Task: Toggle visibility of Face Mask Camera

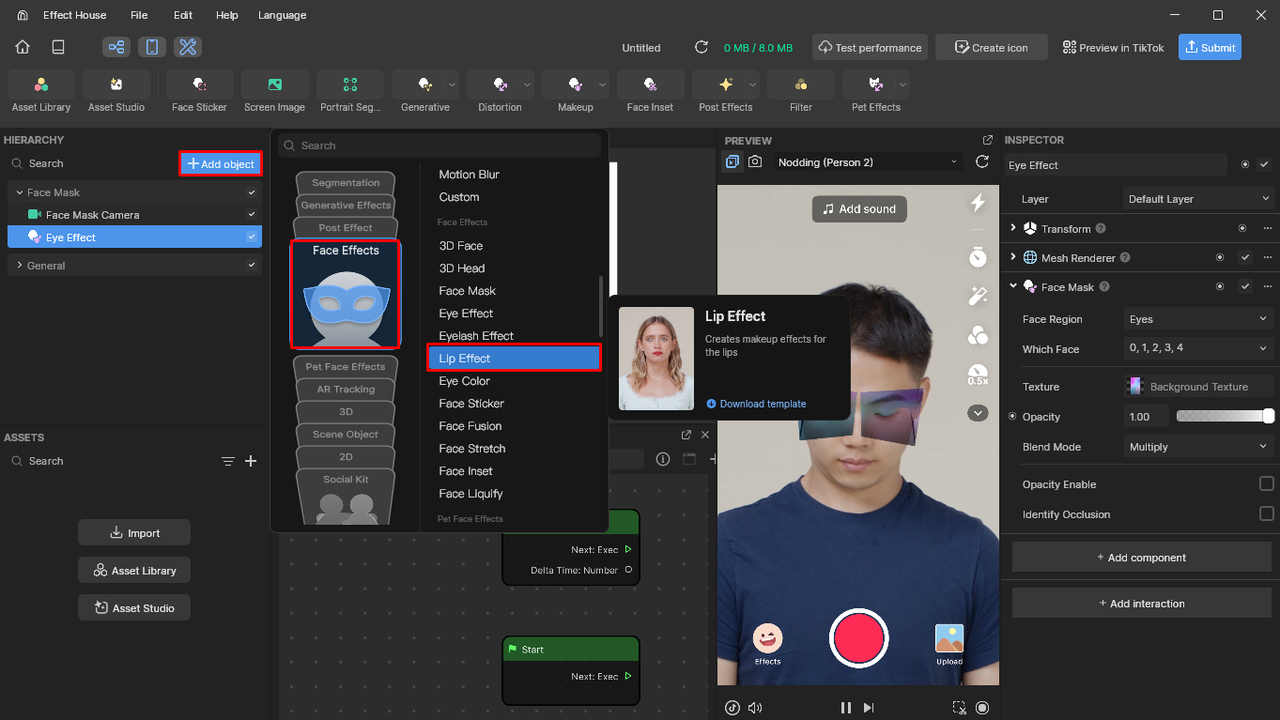Action: (x=252, y=215)
